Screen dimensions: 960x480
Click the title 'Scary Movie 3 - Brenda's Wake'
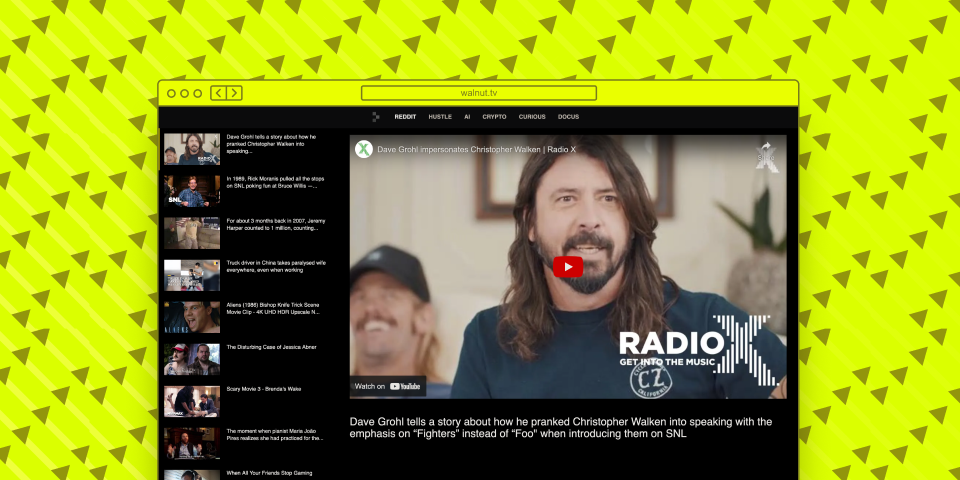click(264, 389)
